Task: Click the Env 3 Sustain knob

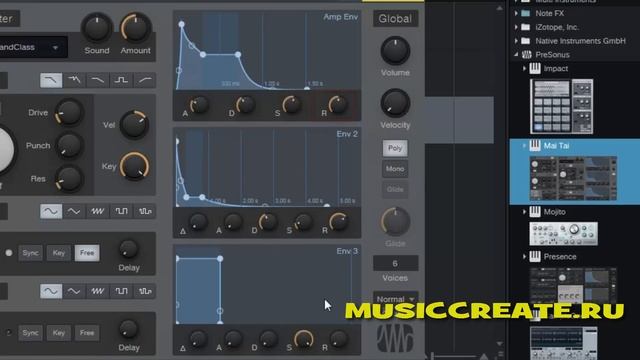Action: point(303,339)
